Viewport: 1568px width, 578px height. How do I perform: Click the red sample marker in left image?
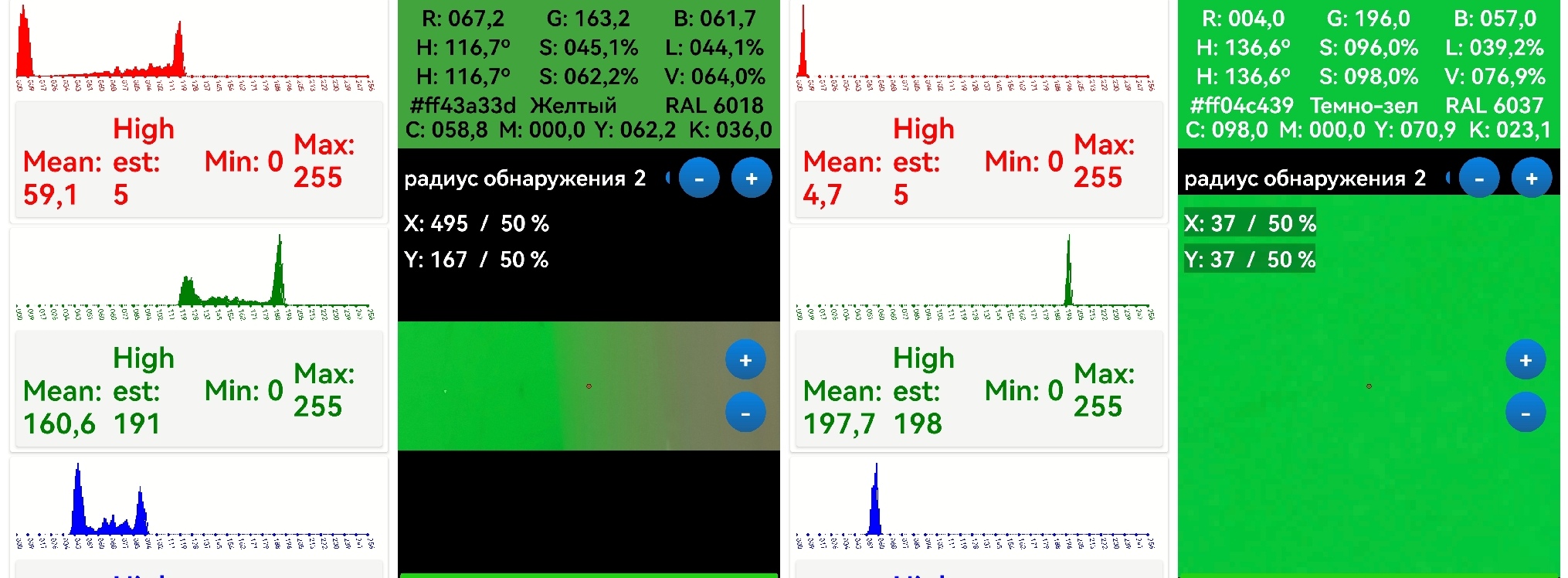[589, 386]
